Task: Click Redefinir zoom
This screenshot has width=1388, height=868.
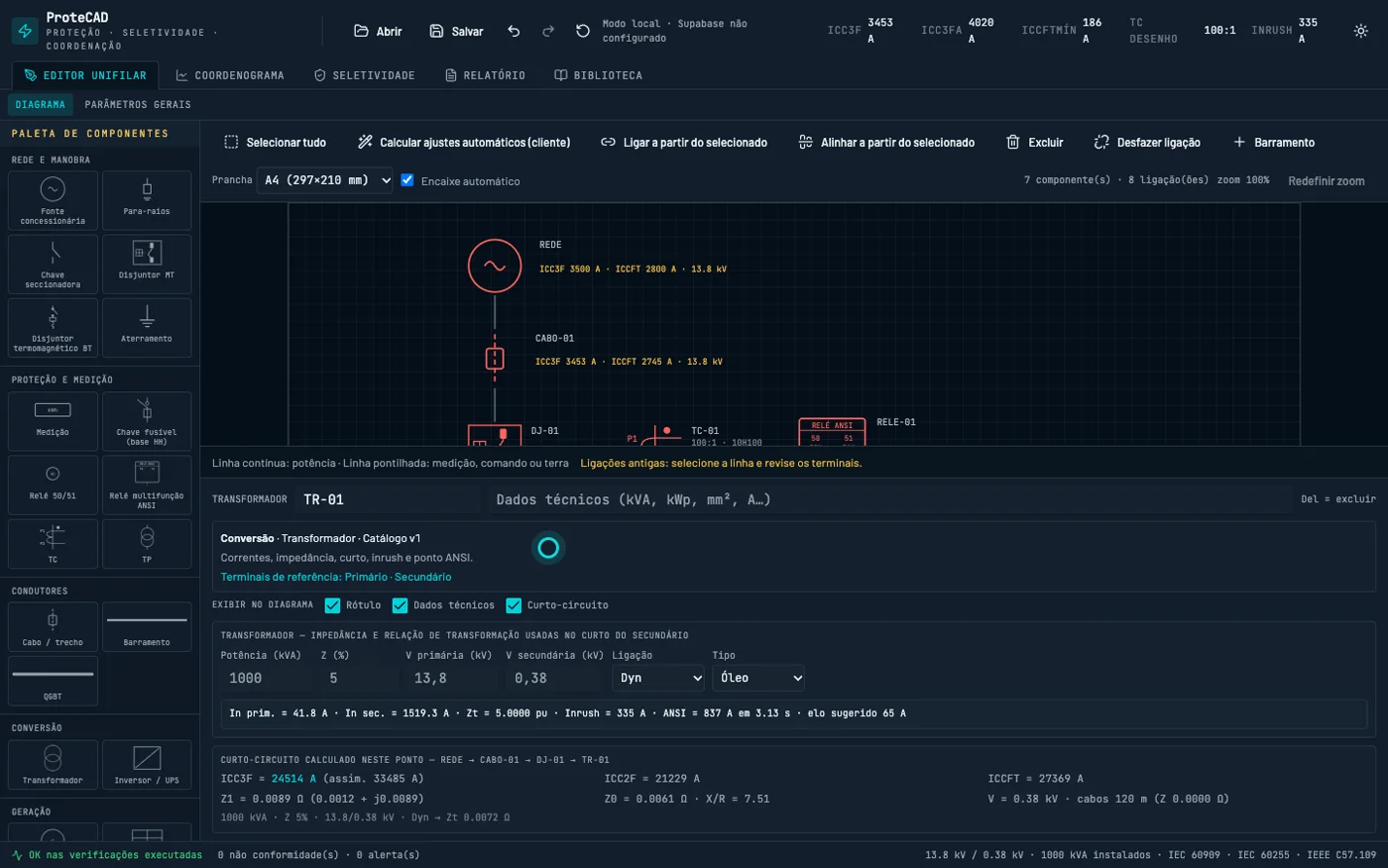Action: coord(1327,181)
